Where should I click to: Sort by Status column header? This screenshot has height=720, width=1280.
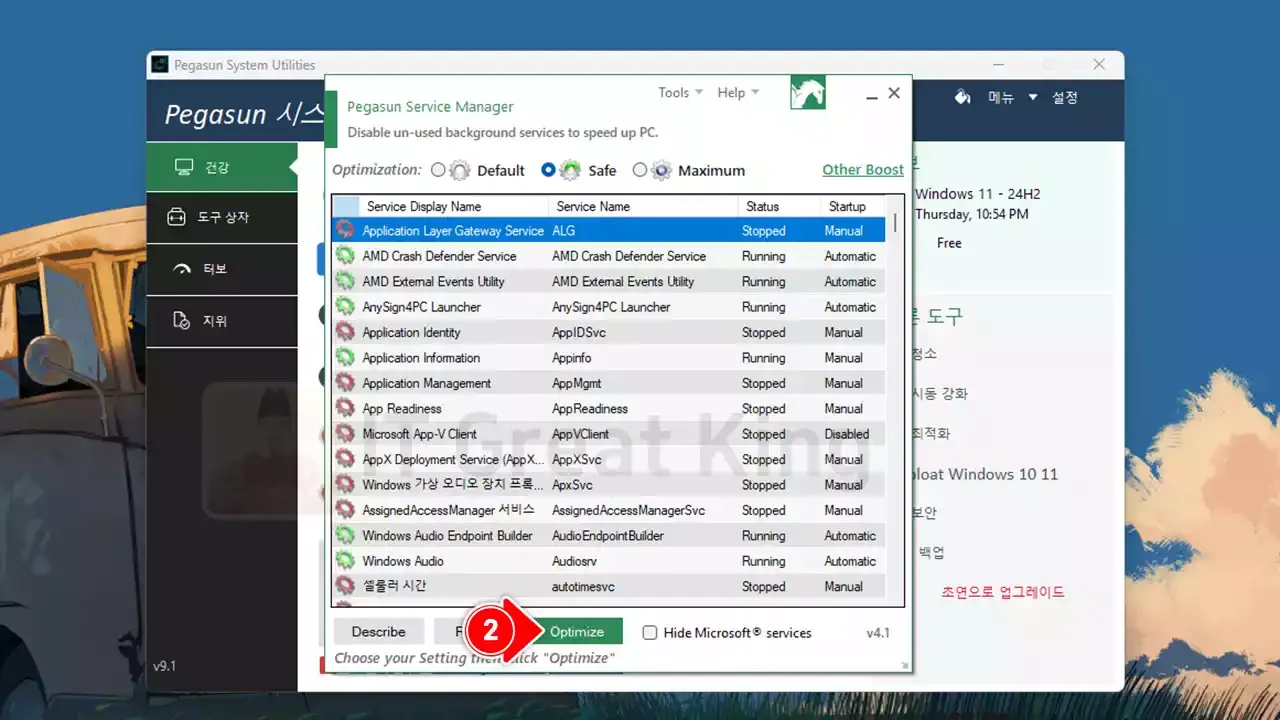(x=779, y=206)
